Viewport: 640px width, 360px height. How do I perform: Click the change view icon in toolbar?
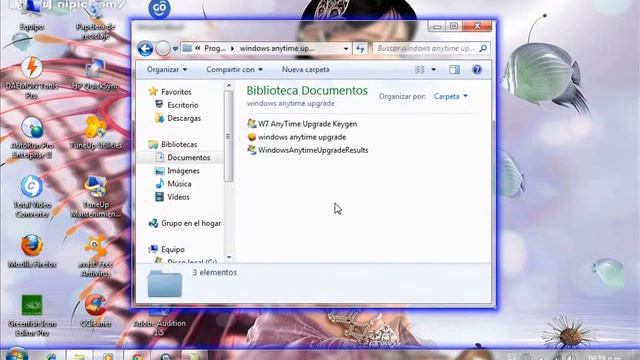click(420, 69)
